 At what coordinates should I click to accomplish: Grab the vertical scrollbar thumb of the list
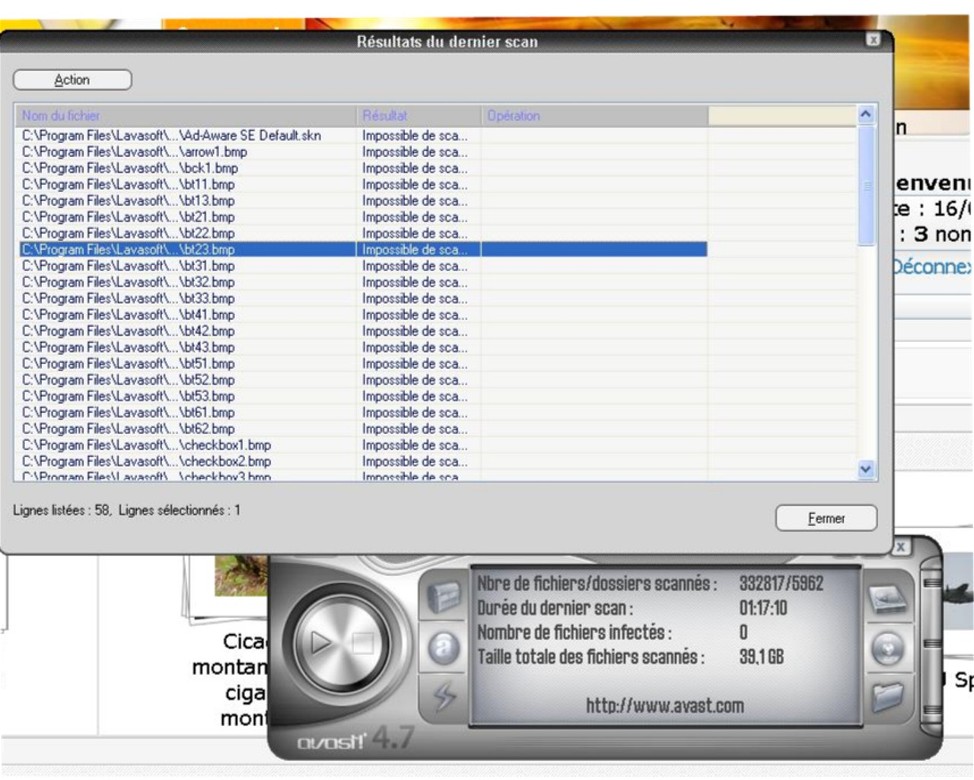click(x=866, y=185)
